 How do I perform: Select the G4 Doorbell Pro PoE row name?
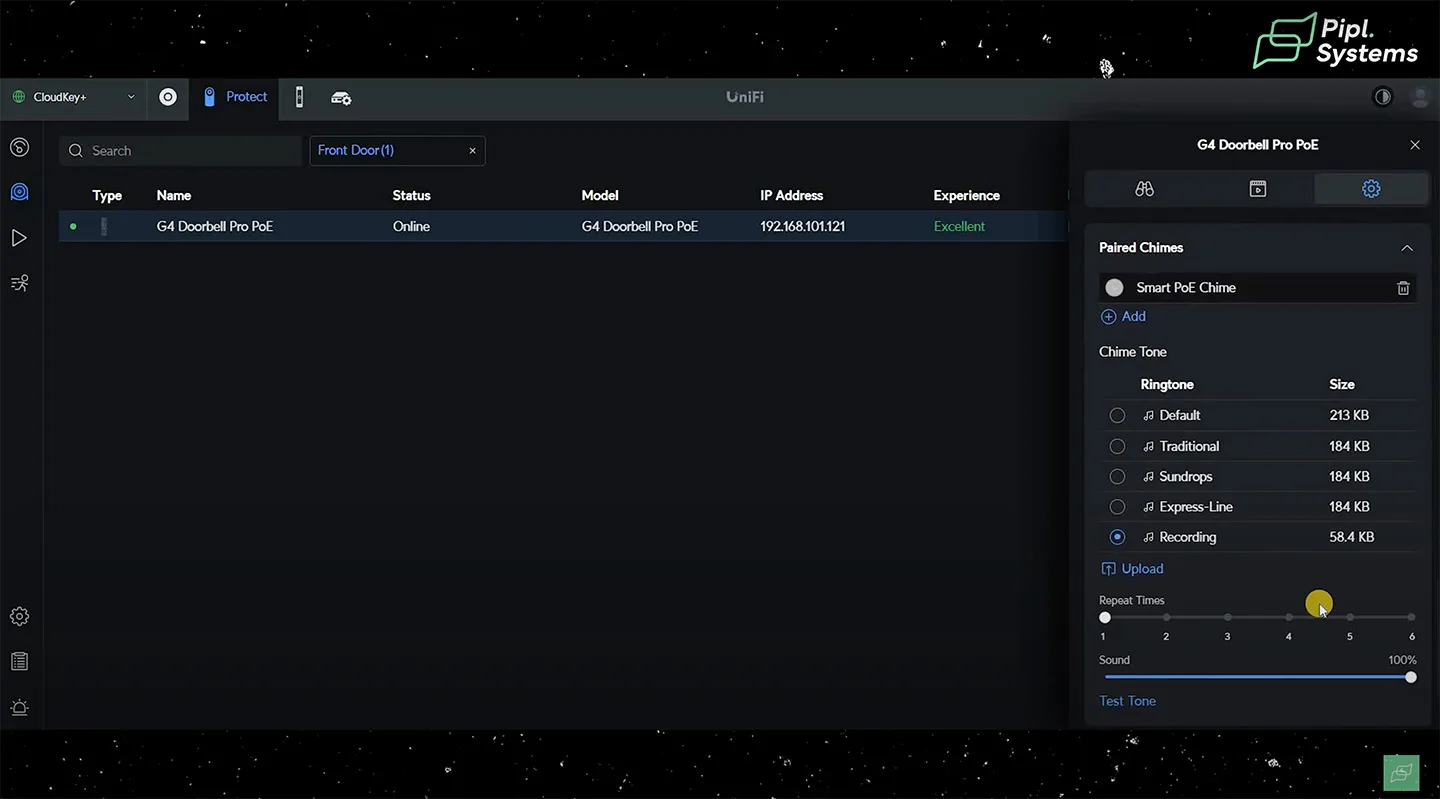pyautogui.click(x=215, y=226)
